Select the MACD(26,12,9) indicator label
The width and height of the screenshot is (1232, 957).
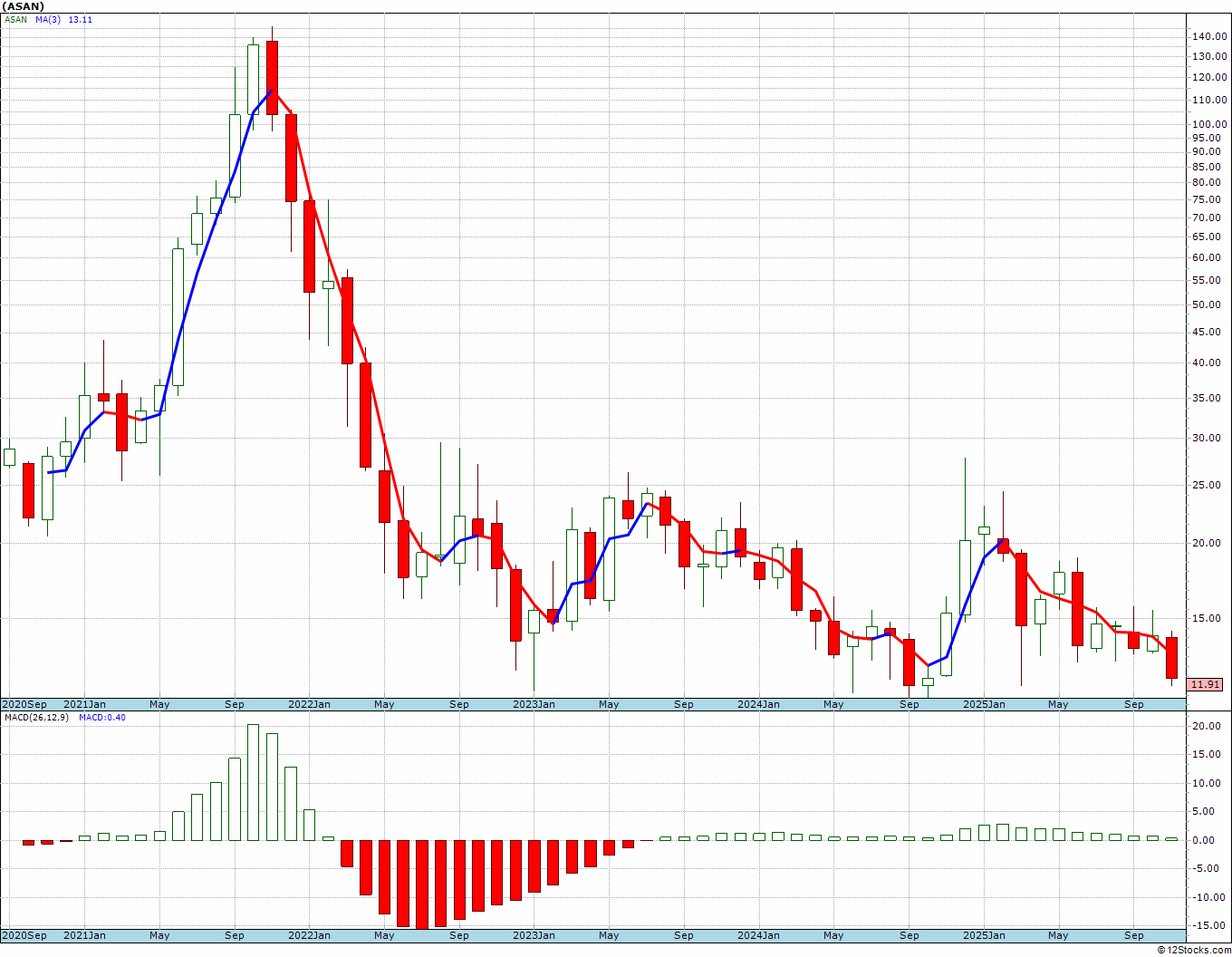click(x=35, y=718)
